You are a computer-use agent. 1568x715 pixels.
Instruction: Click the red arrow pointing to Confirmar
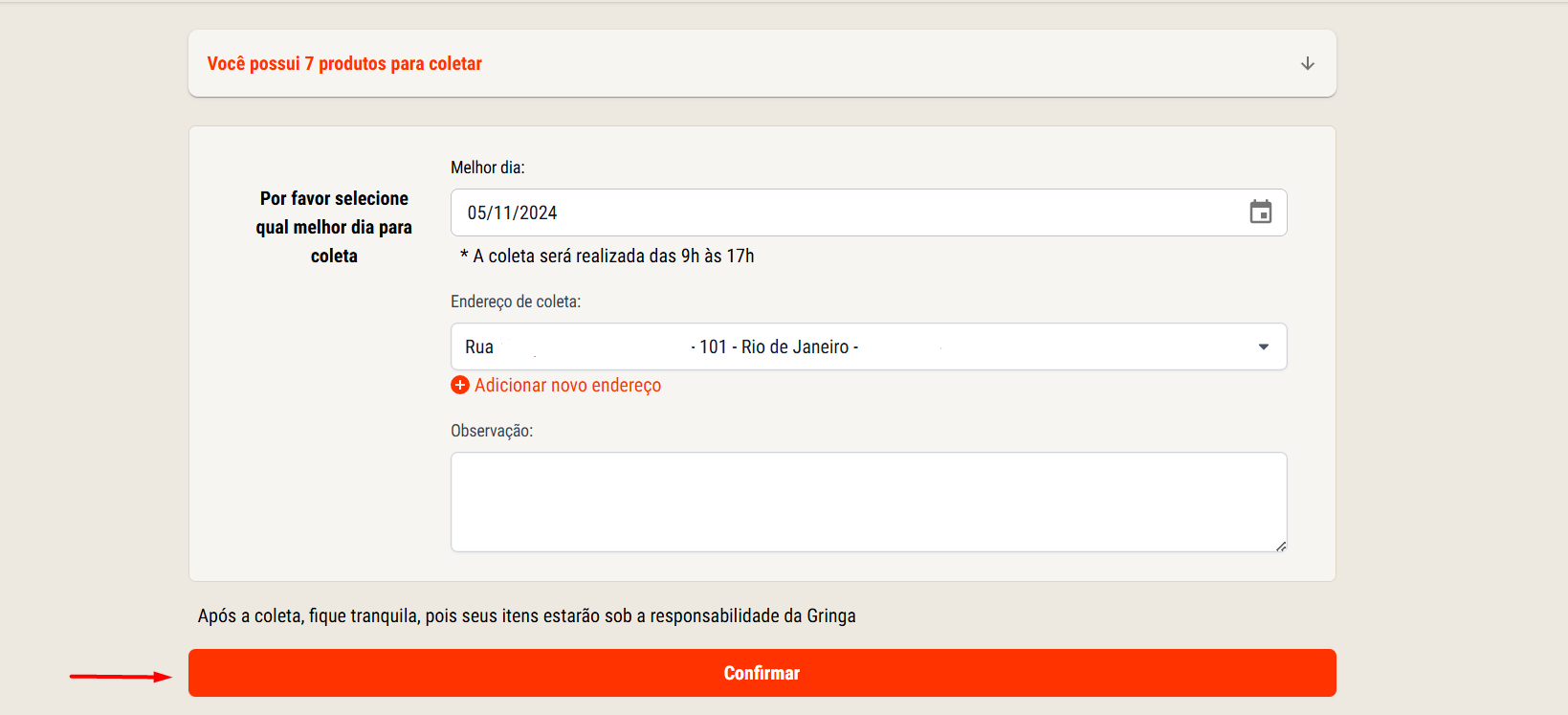point(121,677)
